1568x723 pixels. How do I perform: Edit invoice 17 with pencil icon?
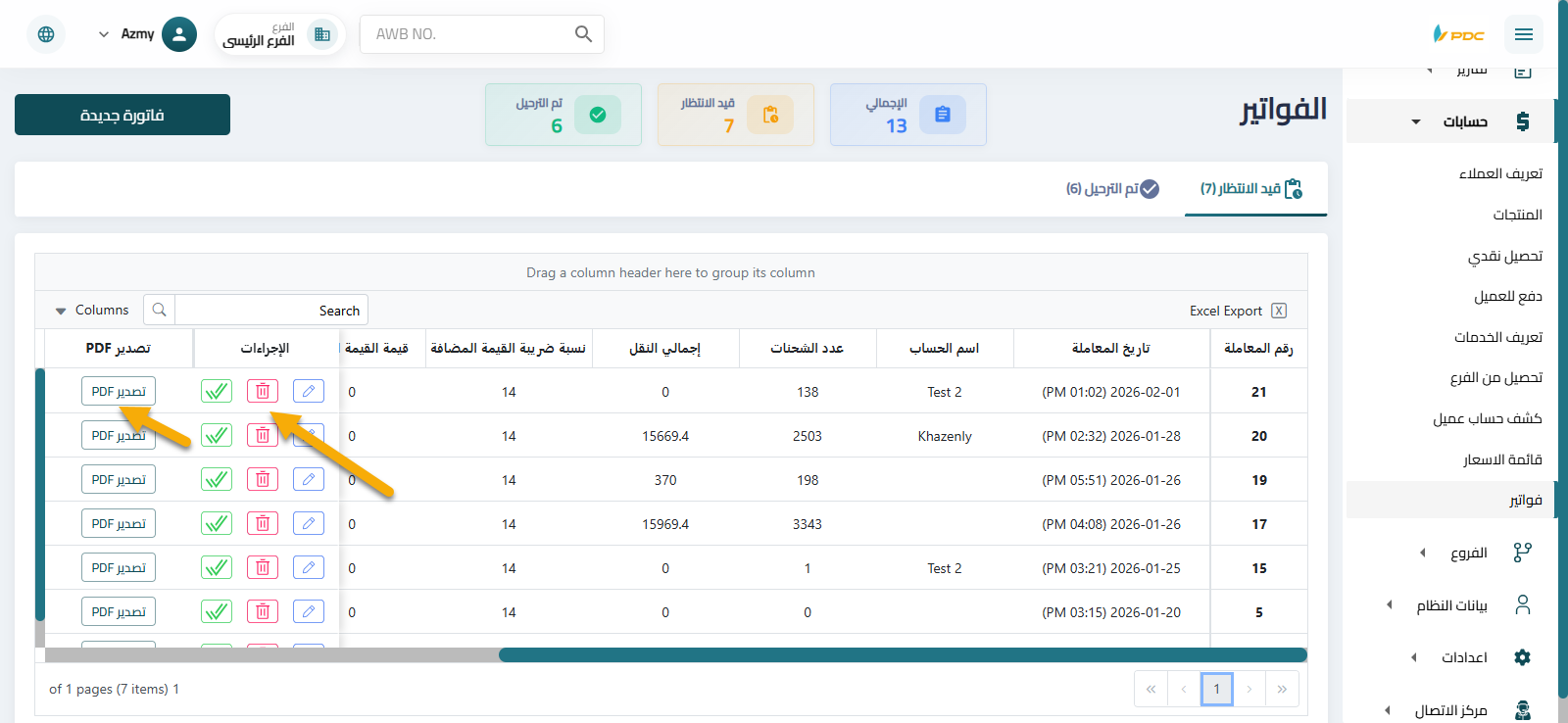(309, 523)
